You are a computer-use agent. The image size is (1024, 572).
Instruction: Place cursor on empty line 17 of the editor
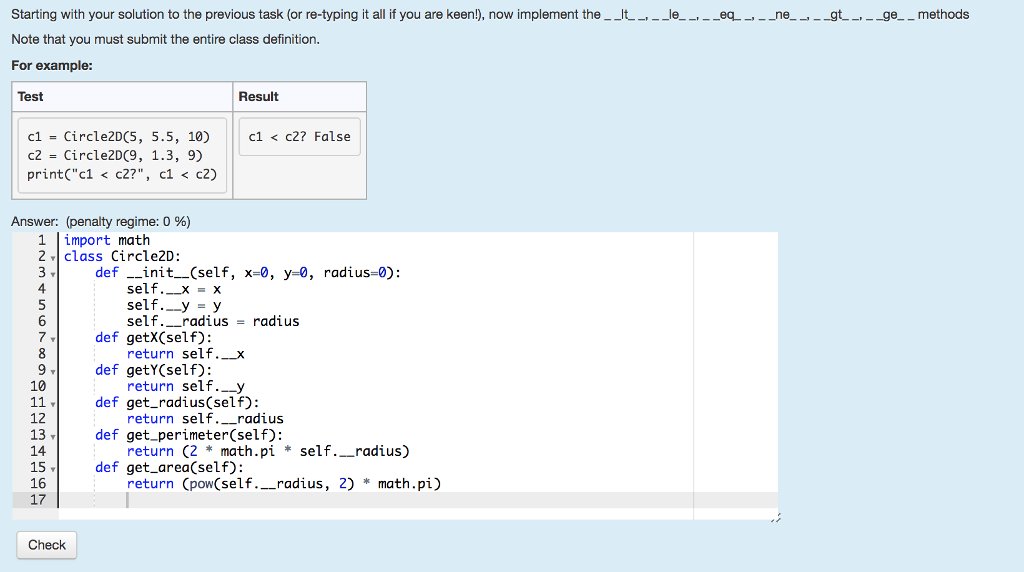click(418, 500)
